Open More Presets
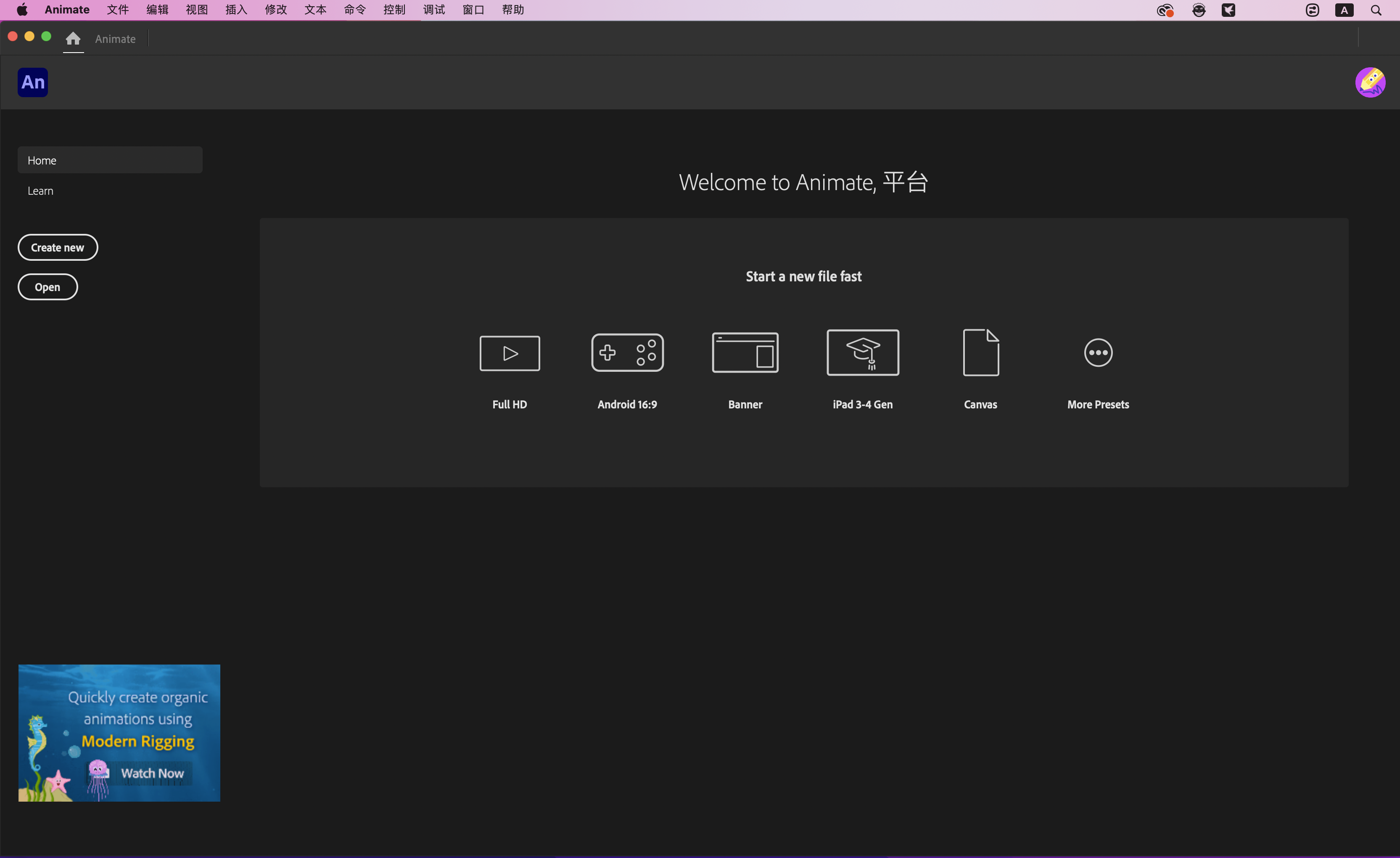 (1098, 370)
